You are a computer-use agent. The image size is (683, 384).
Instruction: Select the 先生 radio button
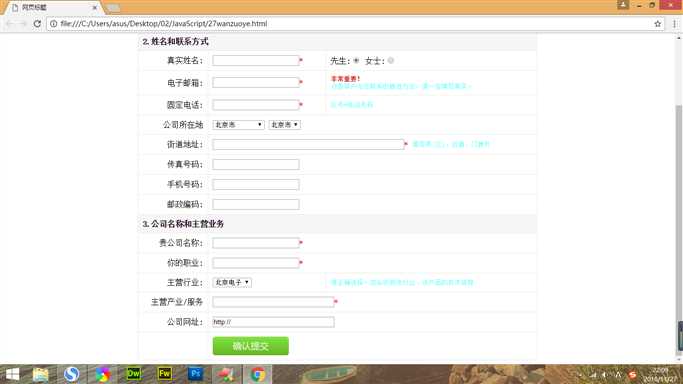pos(356,61)
